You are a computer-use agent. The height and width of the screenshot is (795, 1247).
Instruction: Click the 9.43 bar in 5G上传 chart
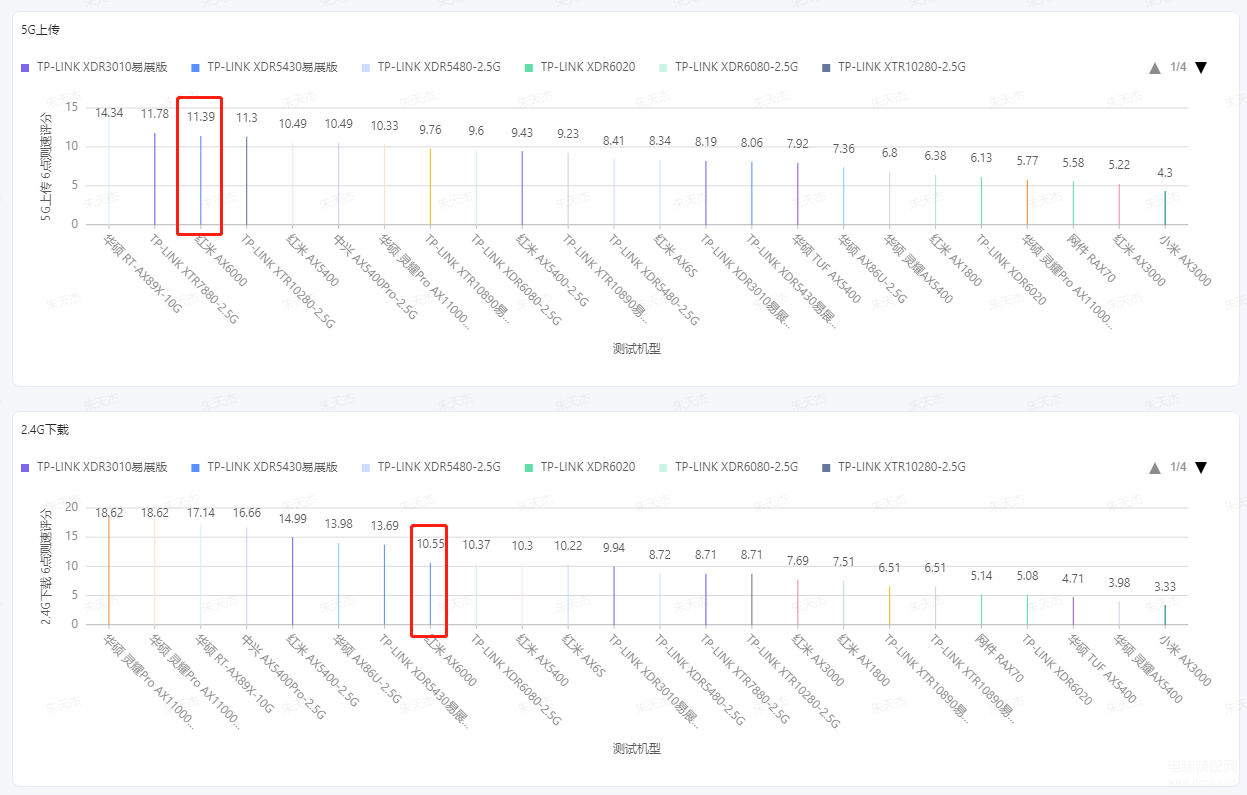(522, 187)
